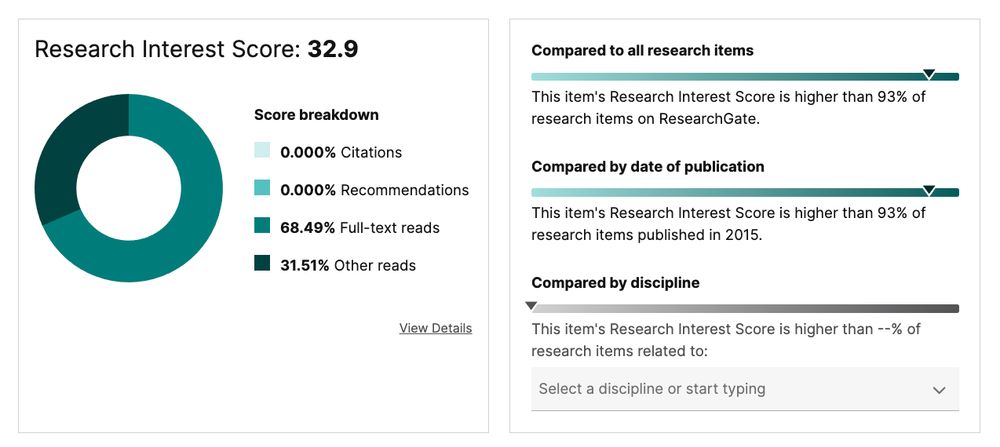
Task: Click the Citations light color swatch
Action: pos(262,152)
